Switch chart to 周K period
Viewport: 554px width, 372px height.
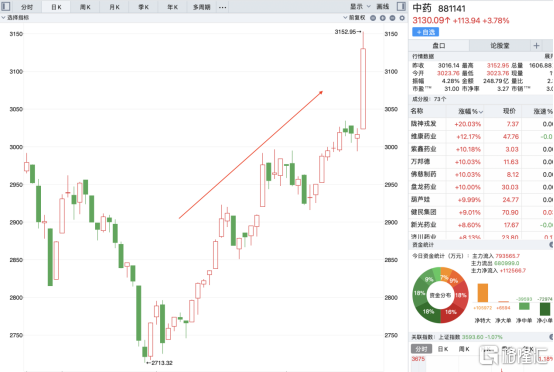85,7
